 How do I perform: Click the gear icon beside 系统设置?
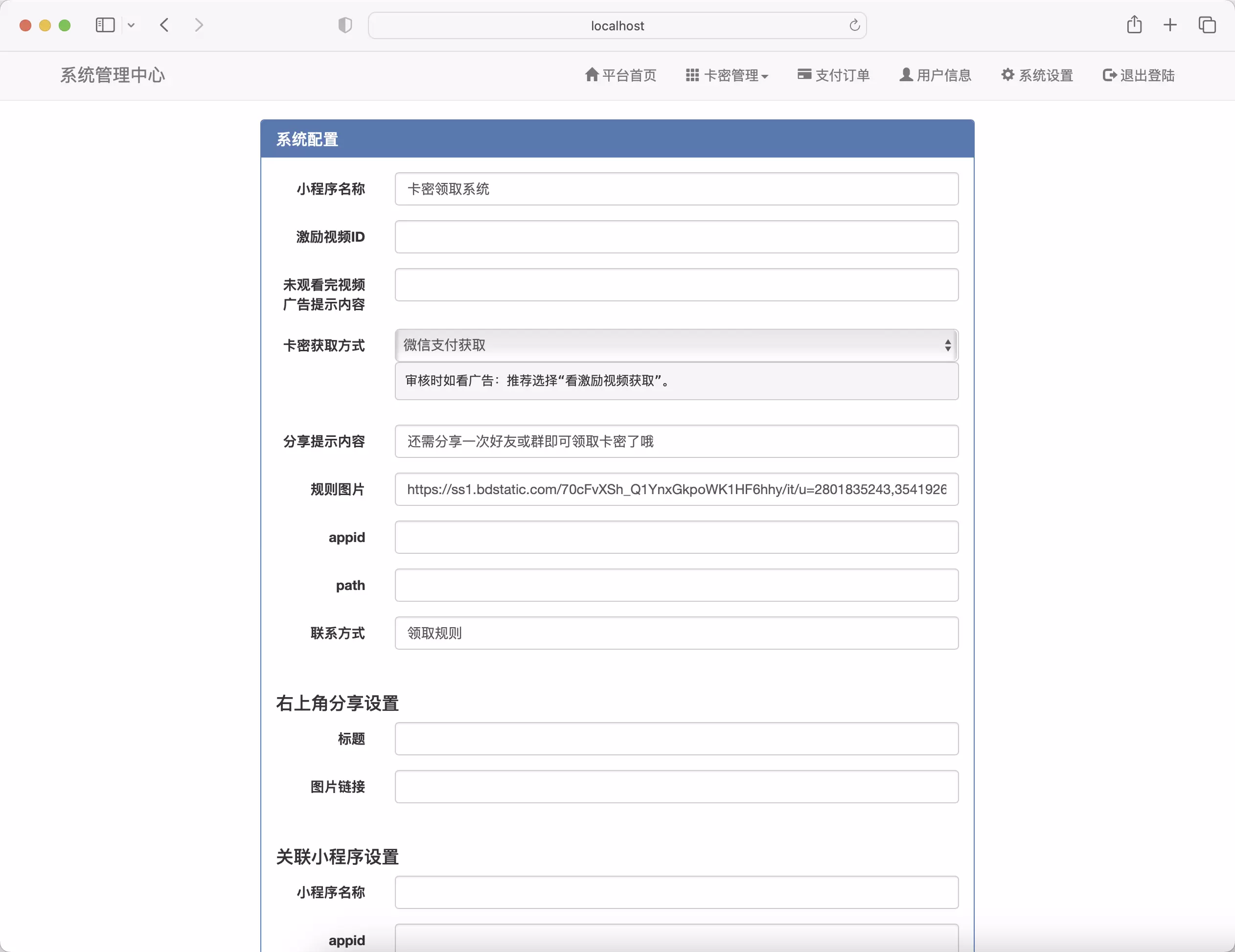point(1007,75)
